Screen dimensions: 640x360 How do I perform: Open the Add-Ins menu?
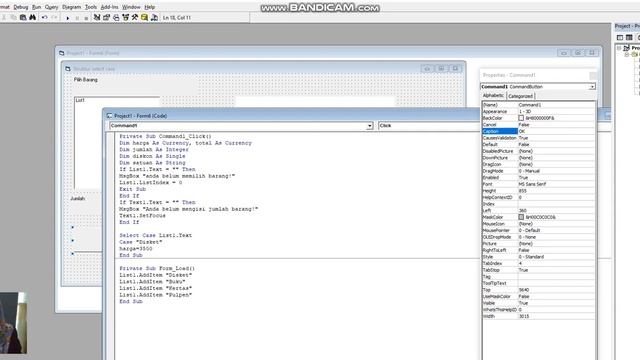pos(109,7)
